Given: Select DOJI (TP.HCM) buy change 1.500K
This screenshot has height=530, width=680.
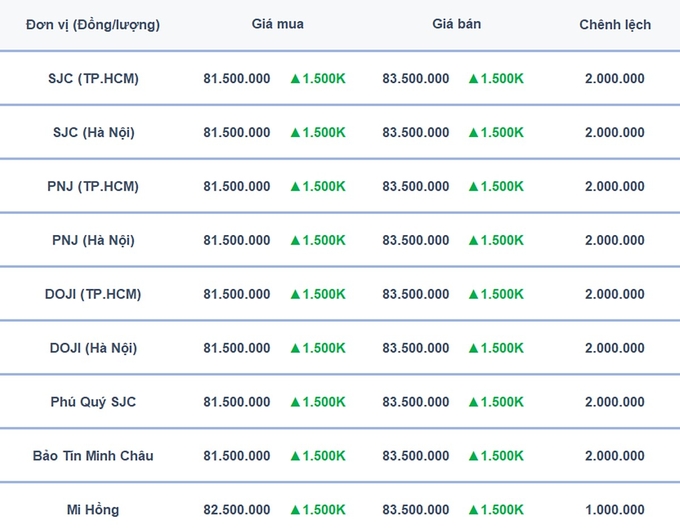Looking at the screenshot, I should coord(318,294).
